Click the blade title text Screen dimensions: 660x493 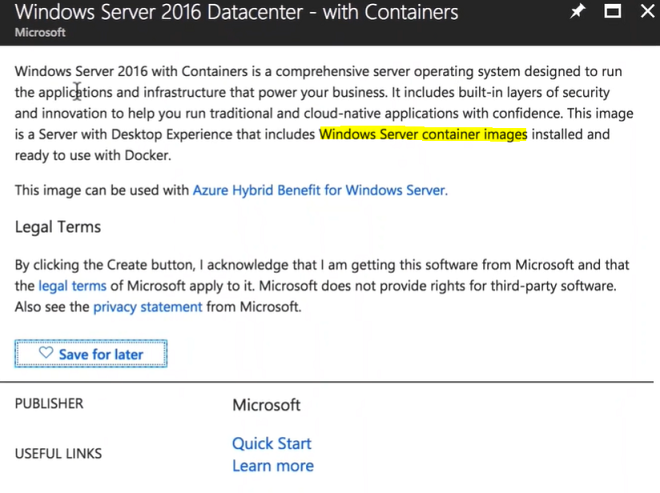coord(236,12)
